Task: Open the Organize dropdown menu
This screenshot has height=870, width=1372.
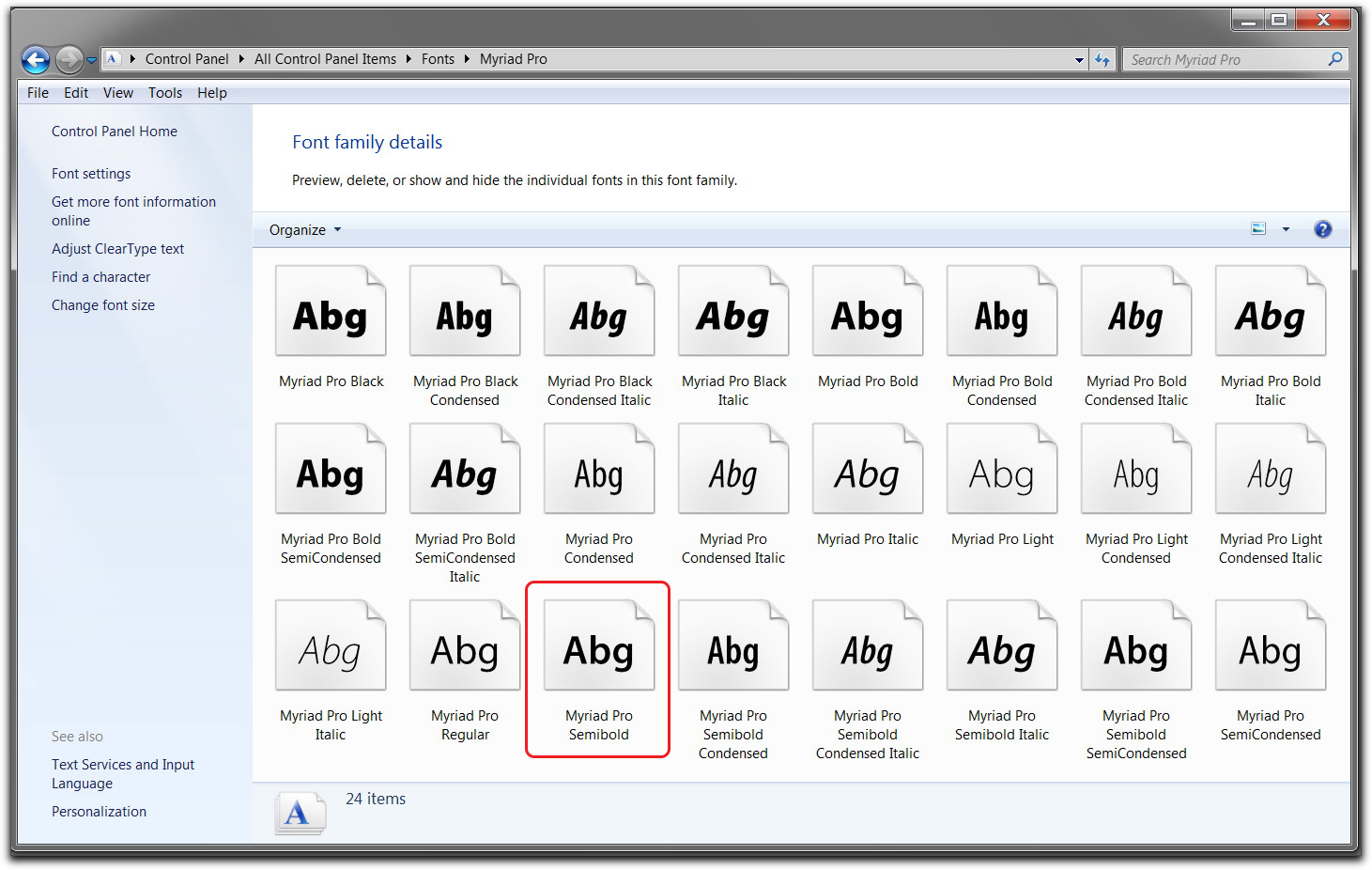Action: point(305,230)
